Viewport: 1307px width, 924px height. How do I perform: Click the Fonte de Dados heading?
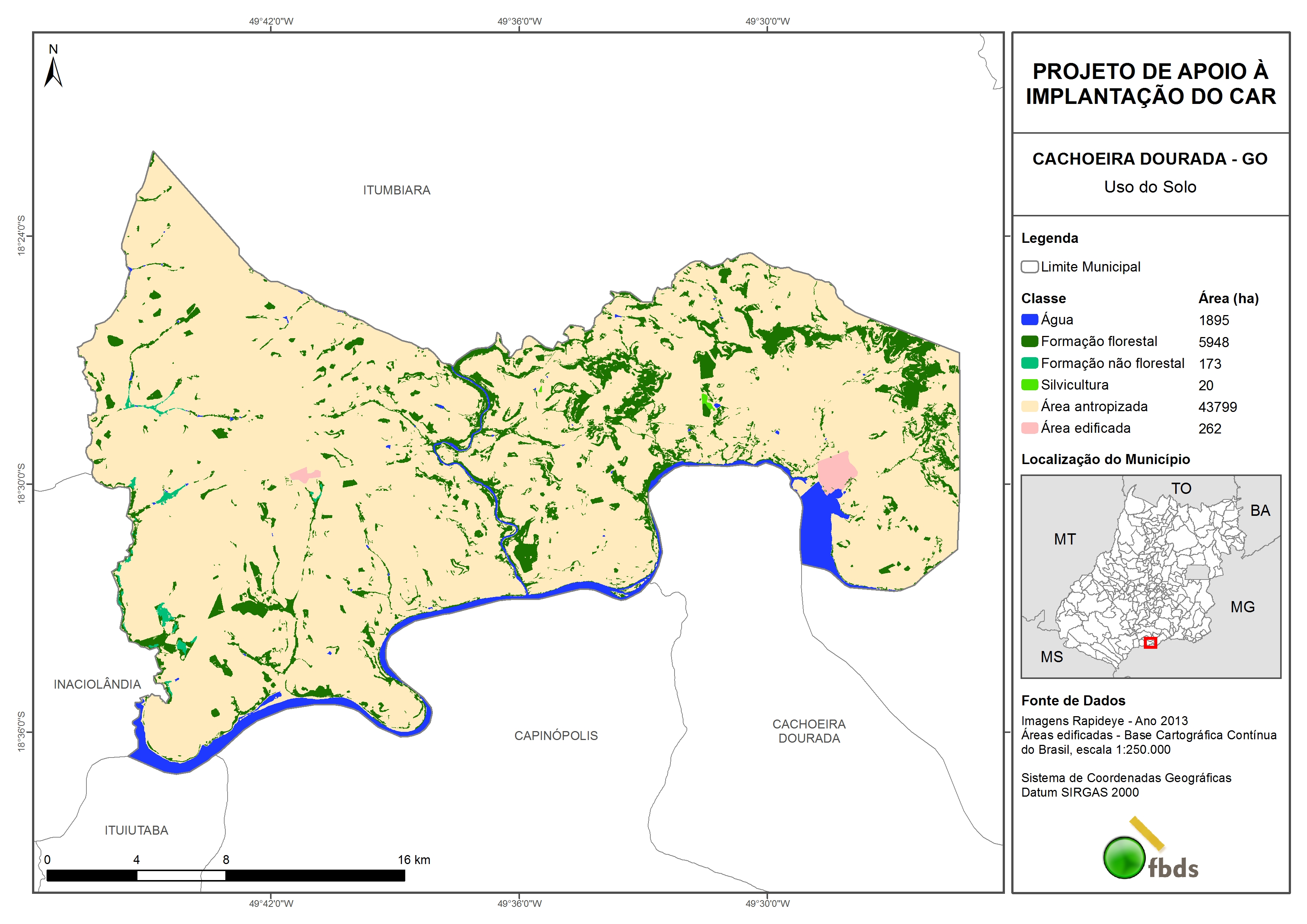click(x=1073, y=700)
